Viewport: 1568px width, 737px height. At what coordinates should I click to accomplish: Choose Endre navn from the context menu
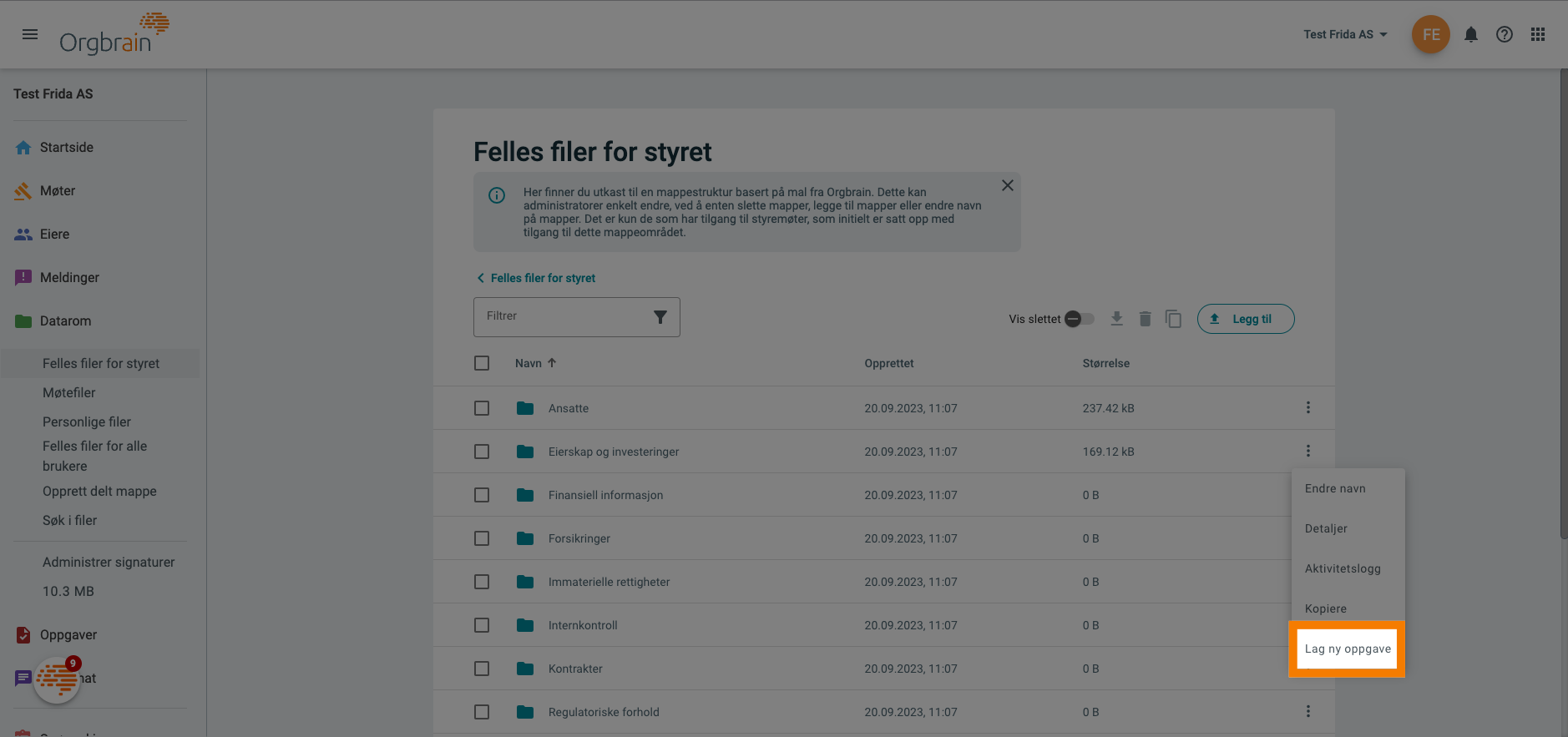tap(1348, 488)
